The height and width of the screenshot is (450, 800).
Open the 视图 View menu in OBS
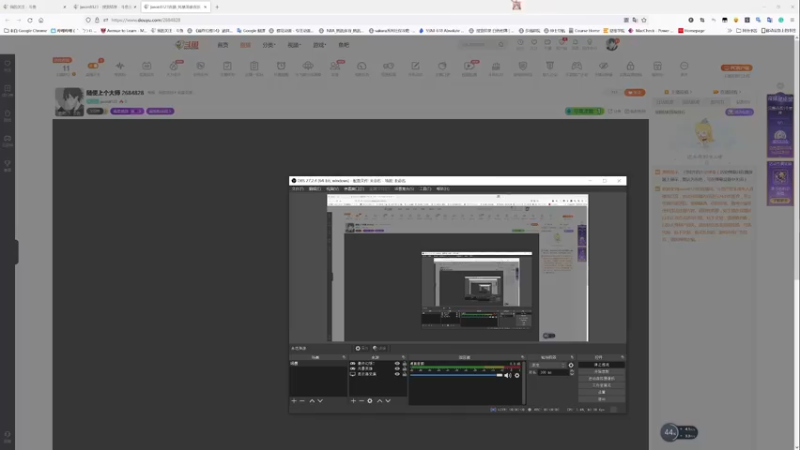tap(332, 189)
